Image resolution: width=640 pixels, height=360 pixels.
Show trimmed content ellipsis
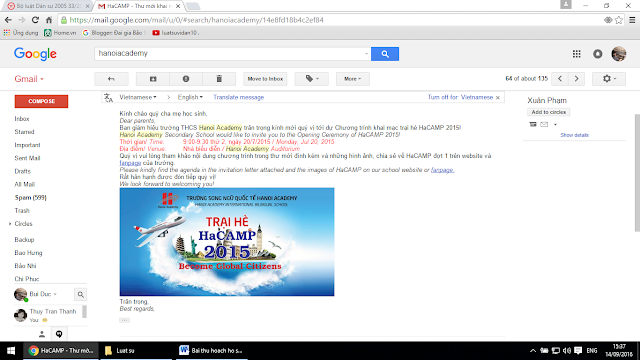click(124, 320)
